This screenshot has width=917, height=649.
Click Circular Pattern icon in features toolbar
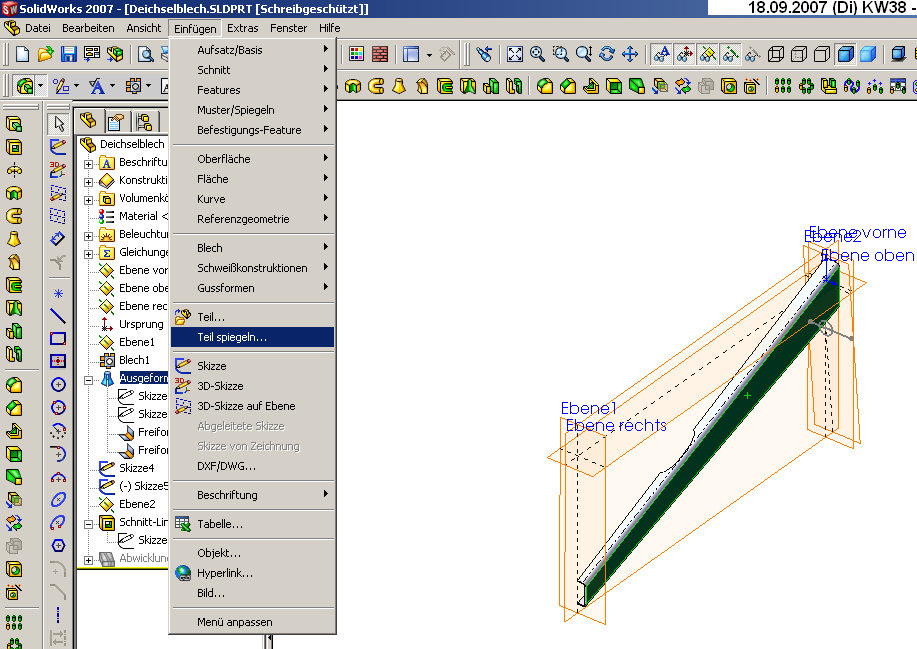tap(806, 87)
